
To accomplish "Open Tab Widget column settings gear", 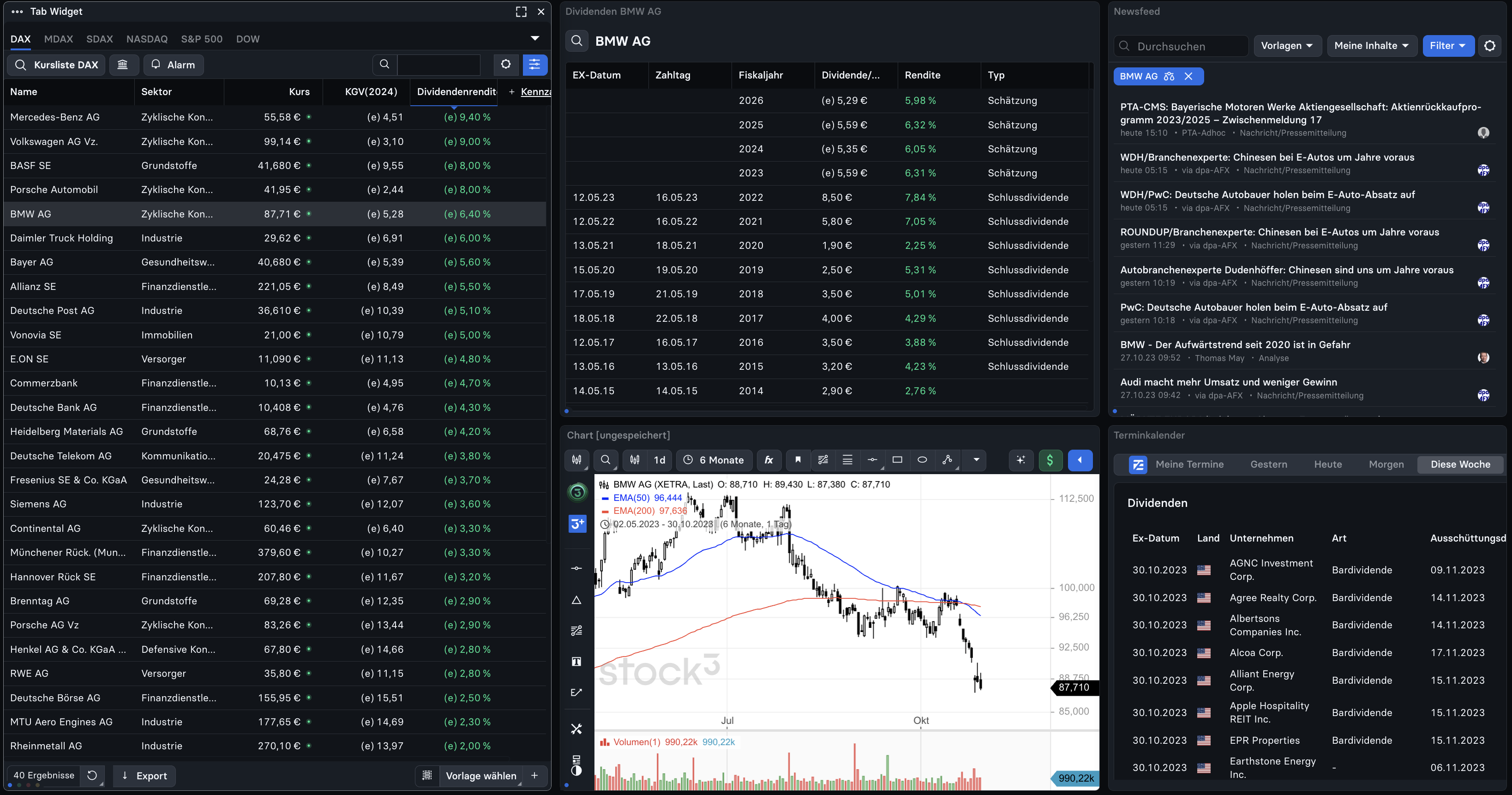I will click(505, 64).
